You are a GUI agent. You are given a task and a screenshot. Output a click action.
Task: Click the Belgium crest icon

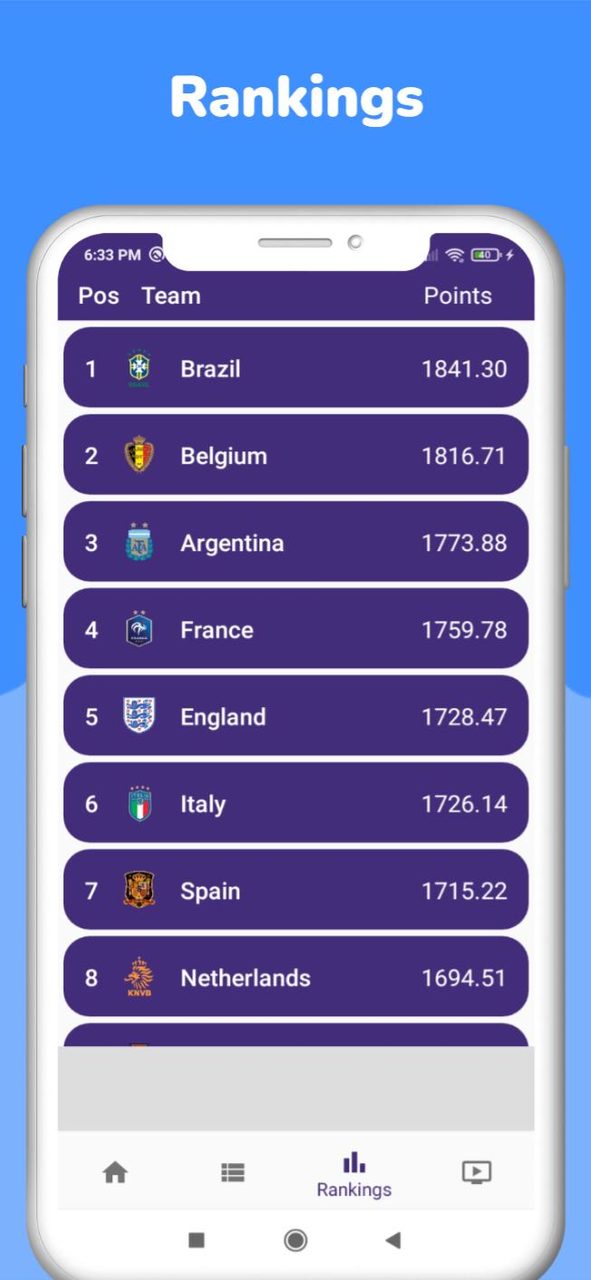139,455
